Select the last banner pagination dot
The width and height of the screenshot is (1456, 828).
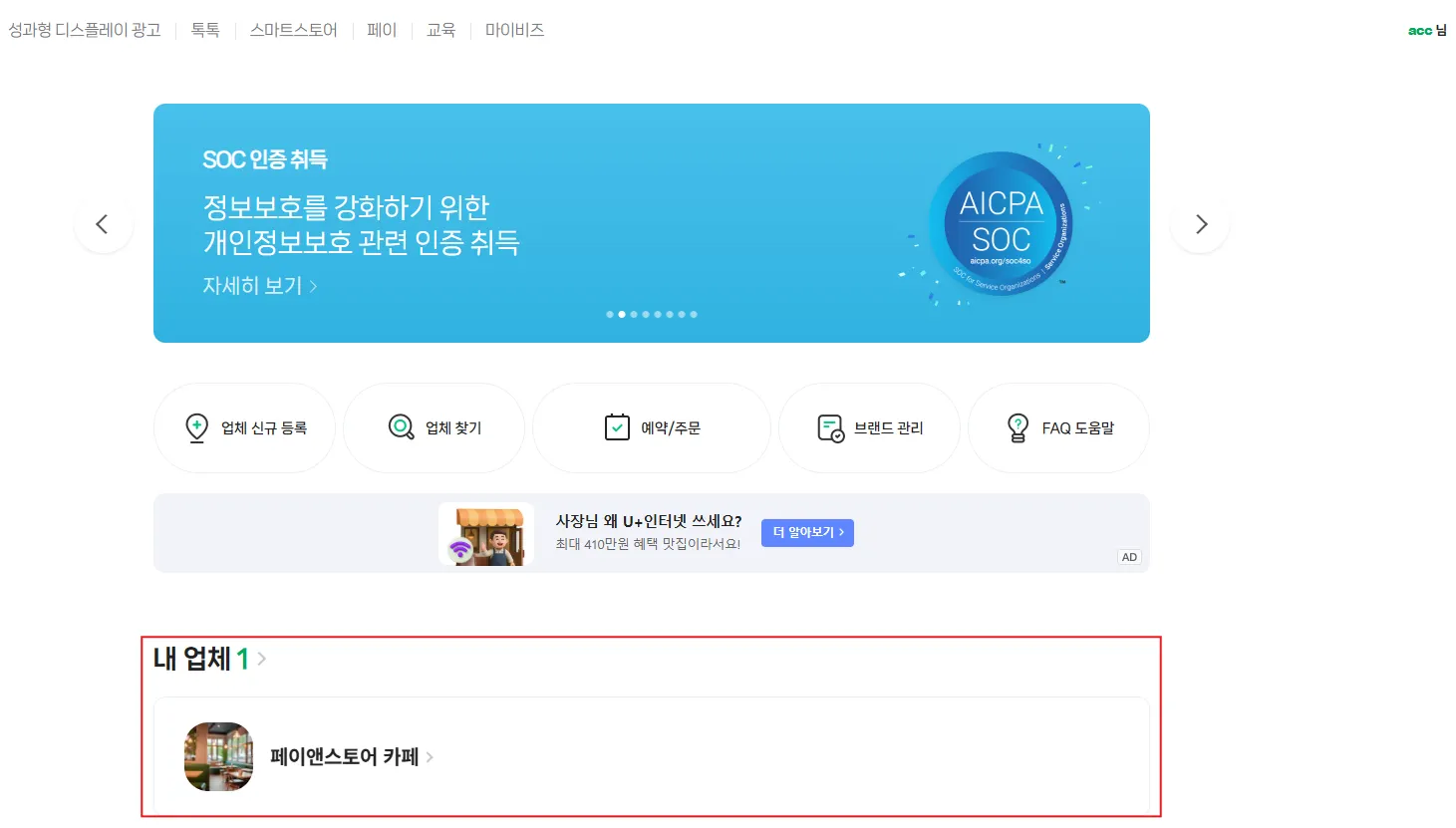tap(694, 315)
